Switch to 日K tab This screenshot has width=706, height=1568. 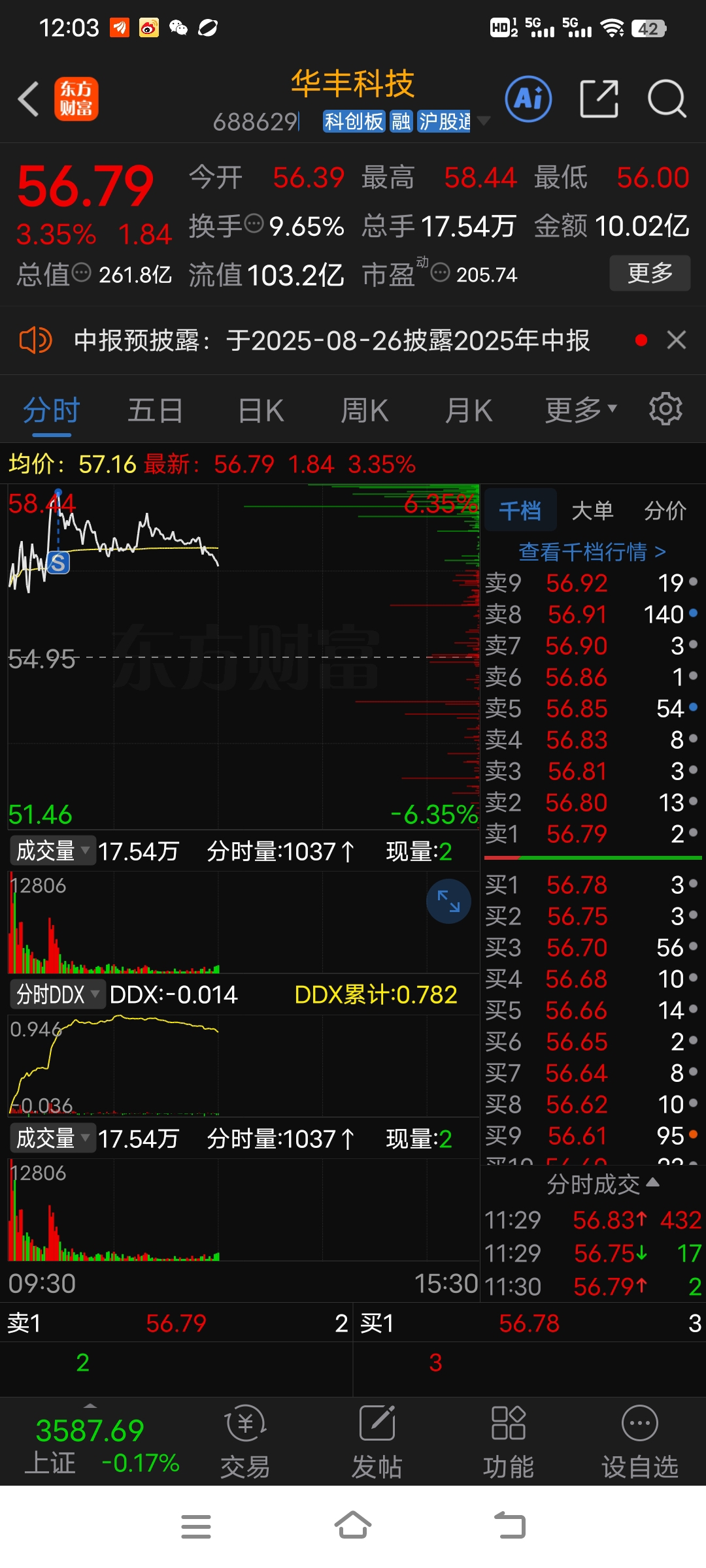261,410
